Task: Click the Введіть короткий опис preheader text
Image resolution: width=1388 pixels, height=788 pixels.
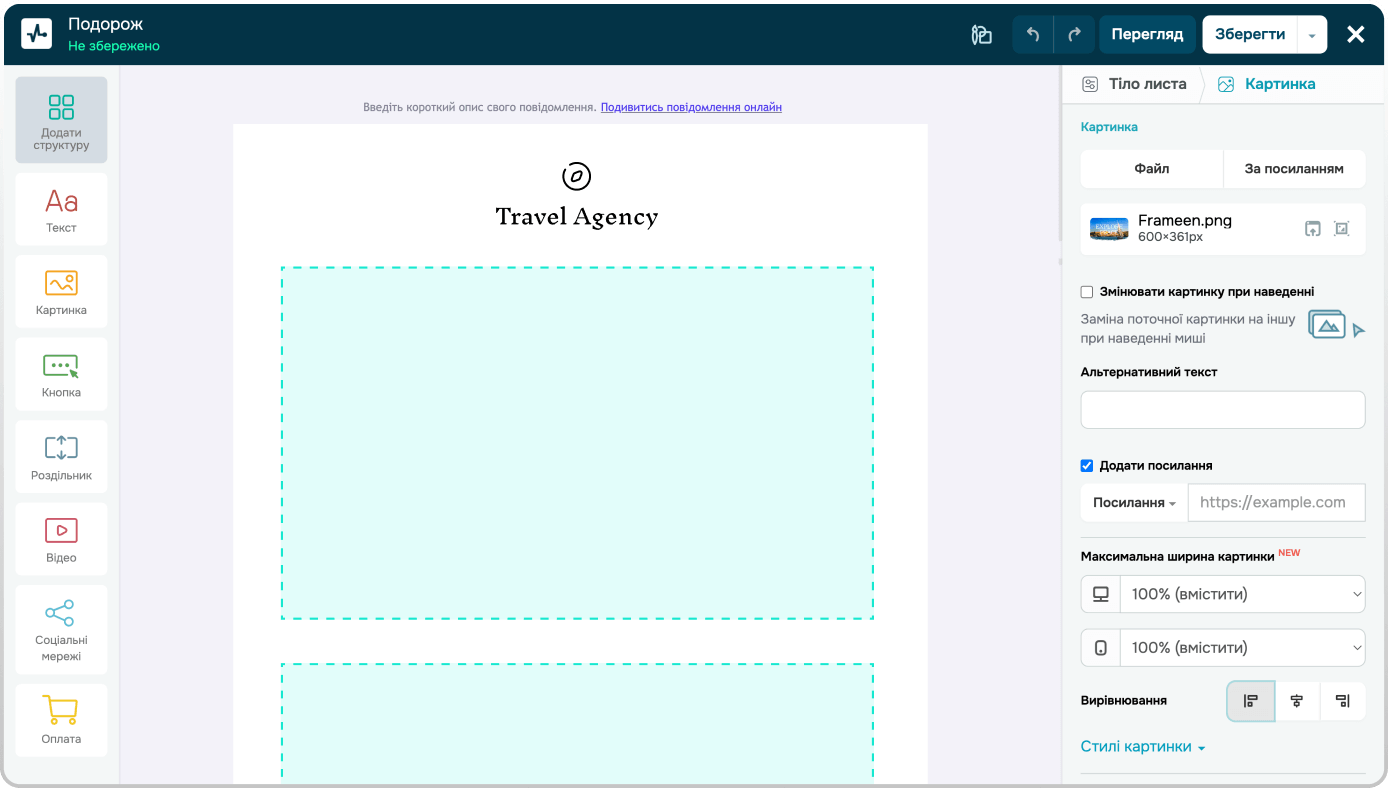Action: point(480,107)
